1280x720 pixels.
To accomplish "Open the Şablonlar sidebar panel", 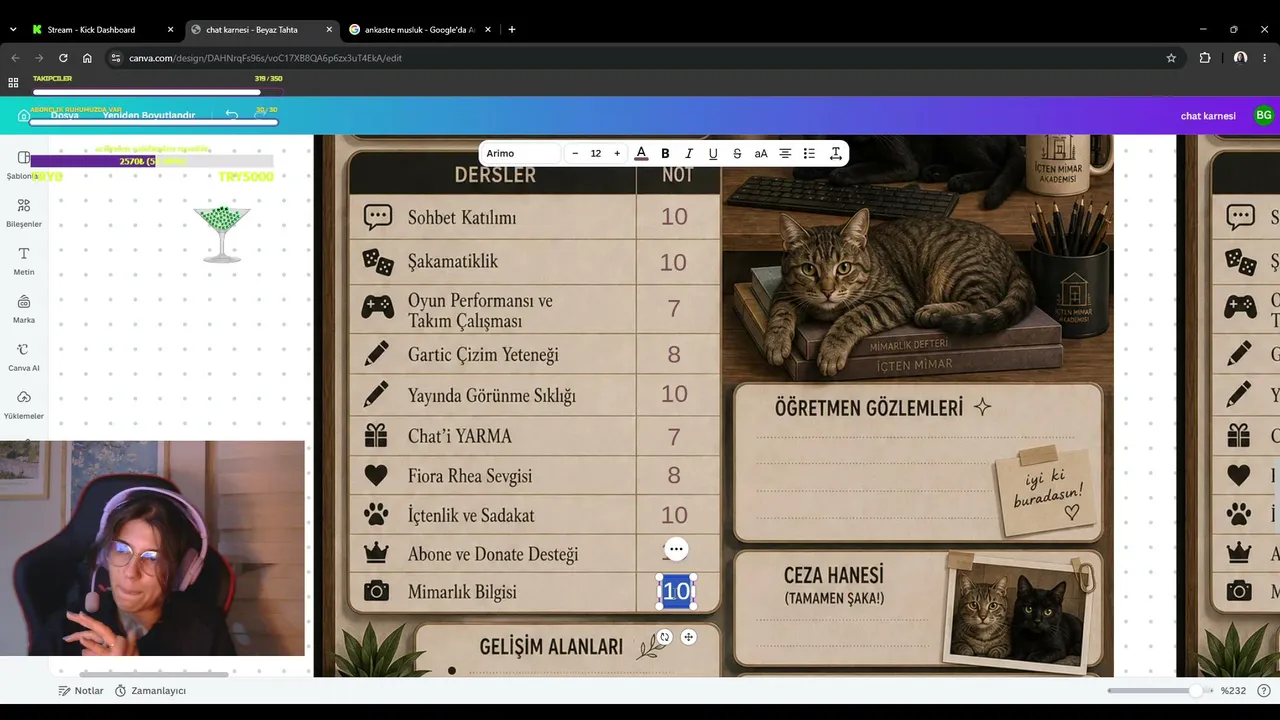I will [23, 165].
